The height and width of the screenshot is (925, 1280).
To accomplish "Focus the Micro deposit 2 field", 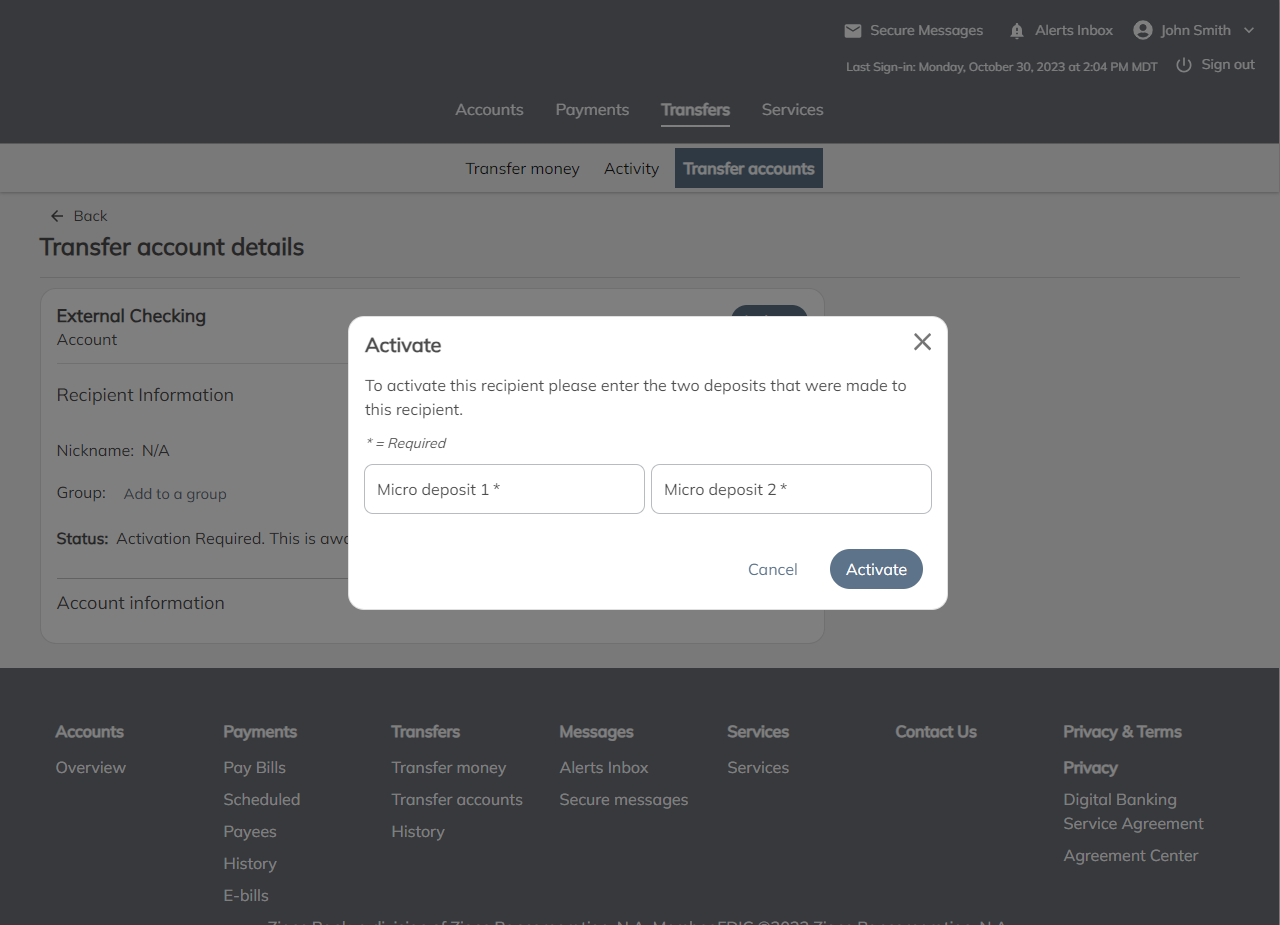I will click(x=791, y=489).
